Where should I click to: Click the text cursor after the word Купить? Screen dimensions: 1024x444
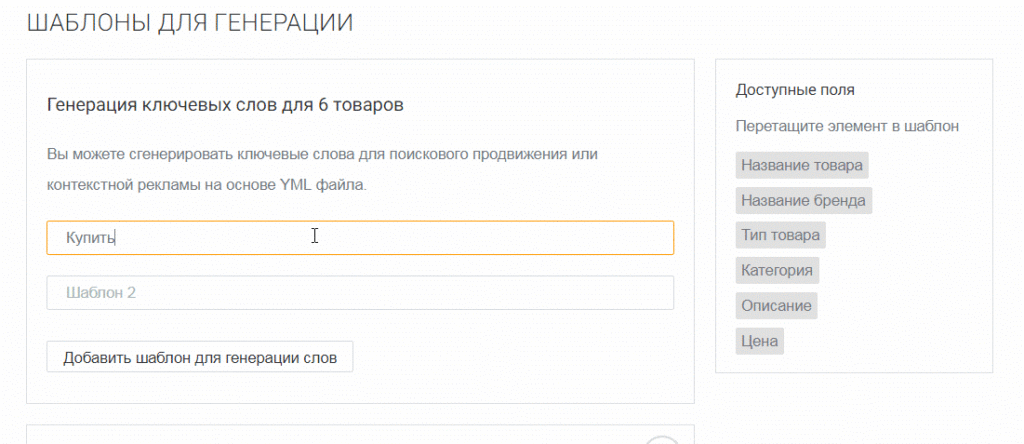pyautogui.click(x=118, y=238)
